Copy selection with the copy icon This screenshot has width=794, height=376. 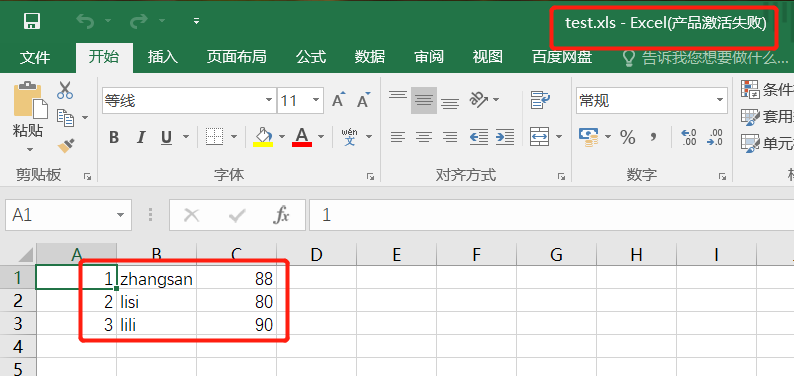pyautogui.click(x=65, y=117)
